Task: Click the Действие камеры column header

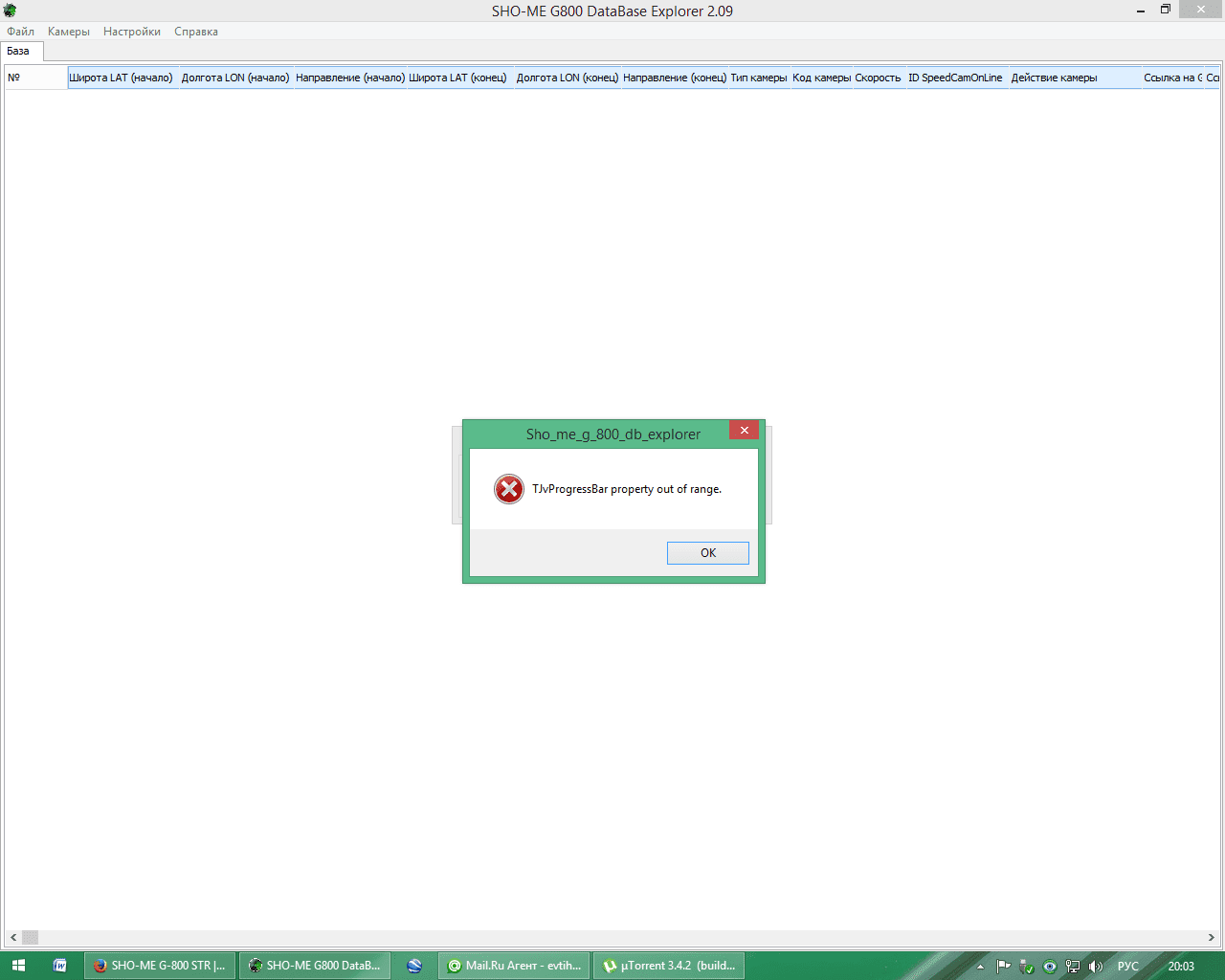Action: tap(1054, 78)
